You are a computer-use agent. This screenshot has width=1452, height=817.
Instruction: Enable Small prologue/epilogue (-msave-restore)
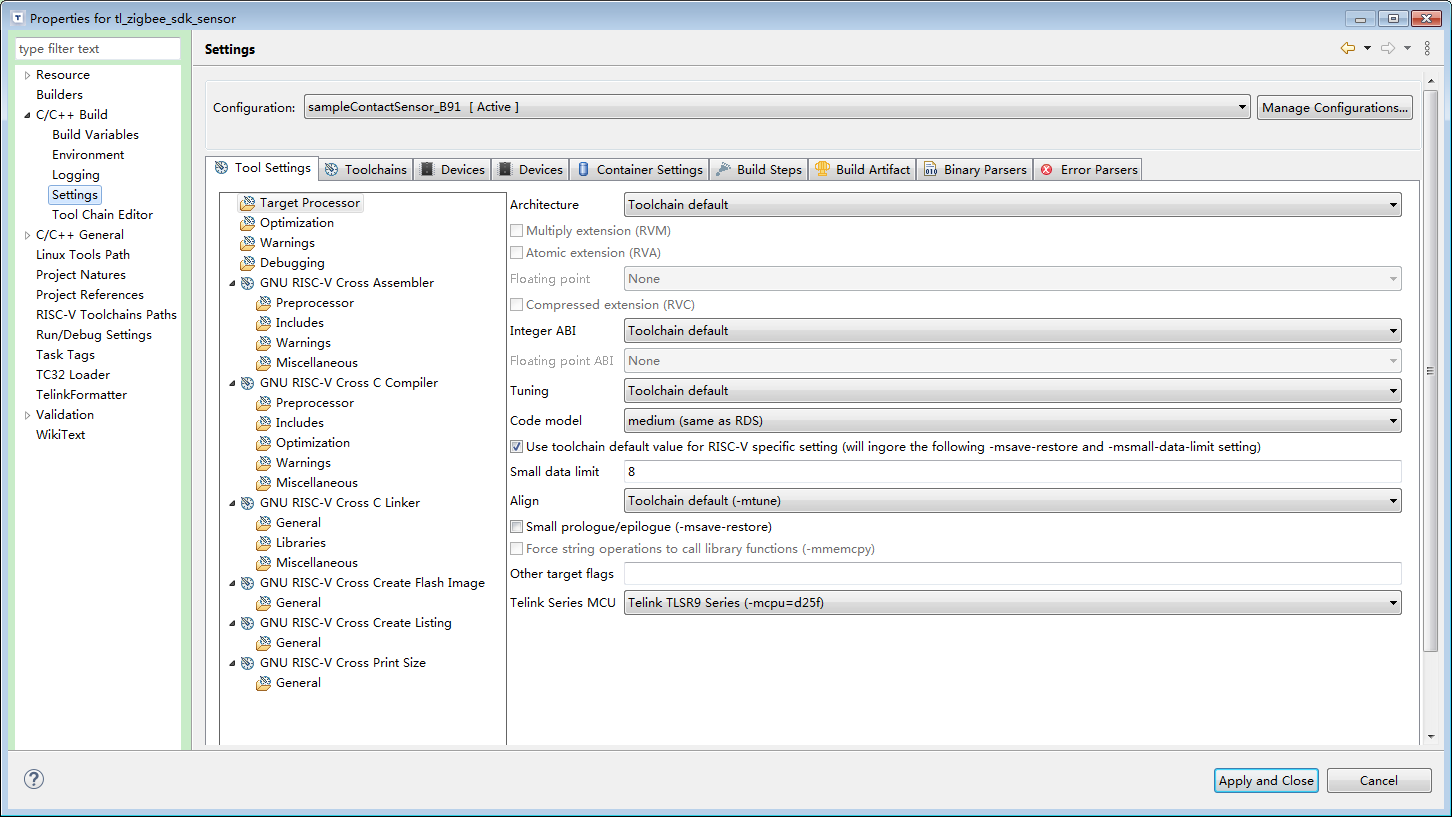(x=517, y=526)
